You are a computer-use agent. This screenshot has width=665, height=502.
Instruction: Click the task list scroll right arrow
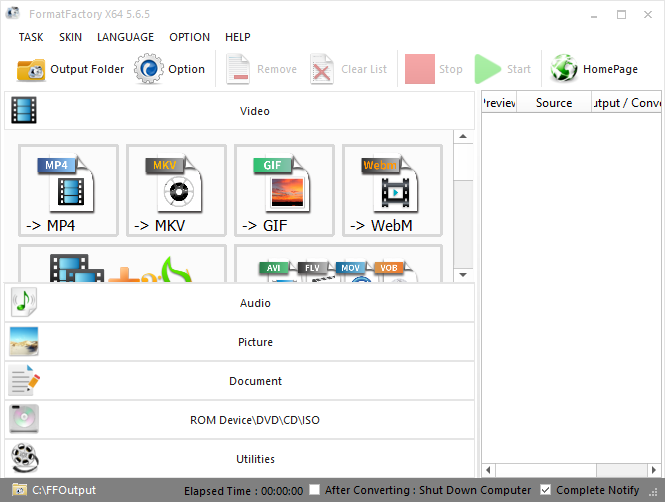coord(654,470)
